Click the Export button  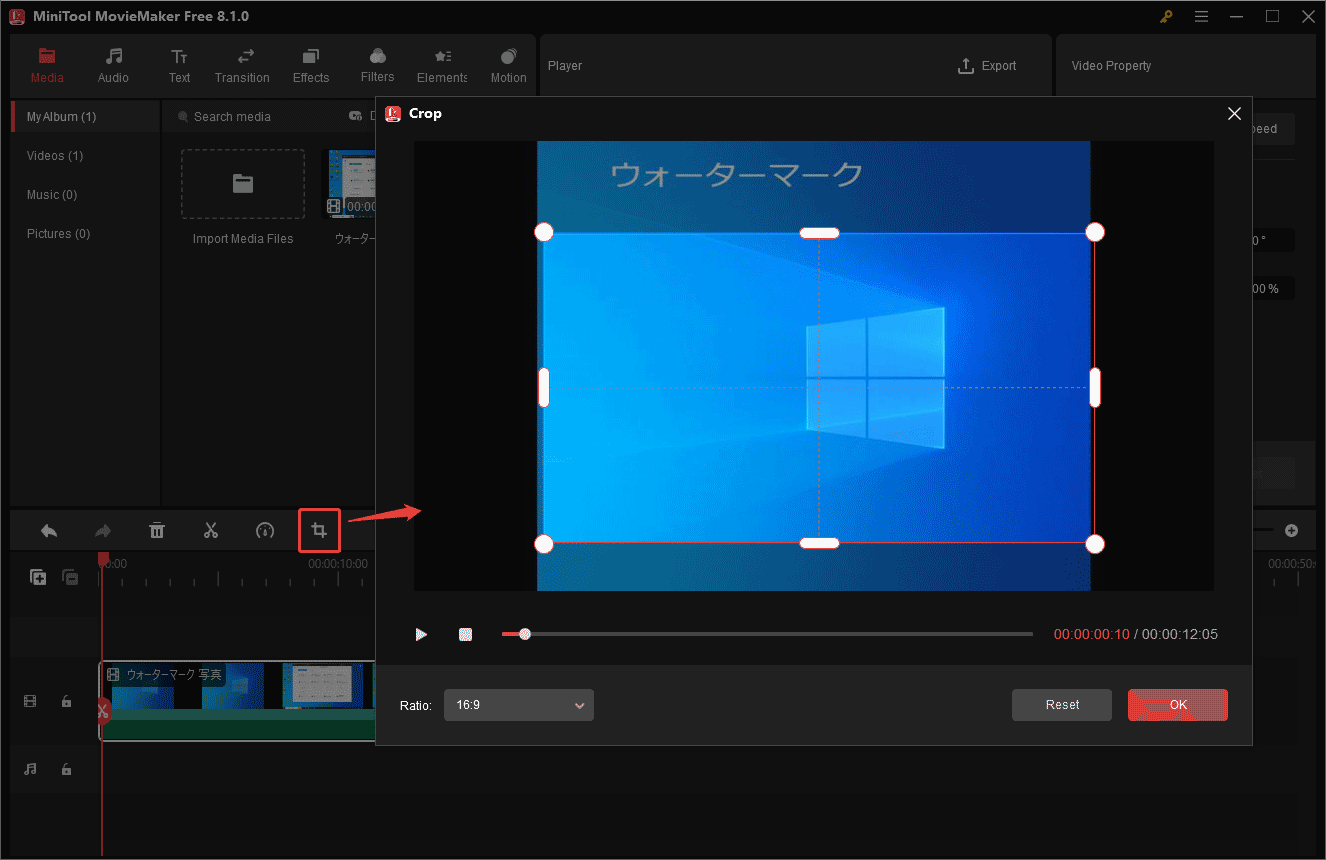(987, 66)
